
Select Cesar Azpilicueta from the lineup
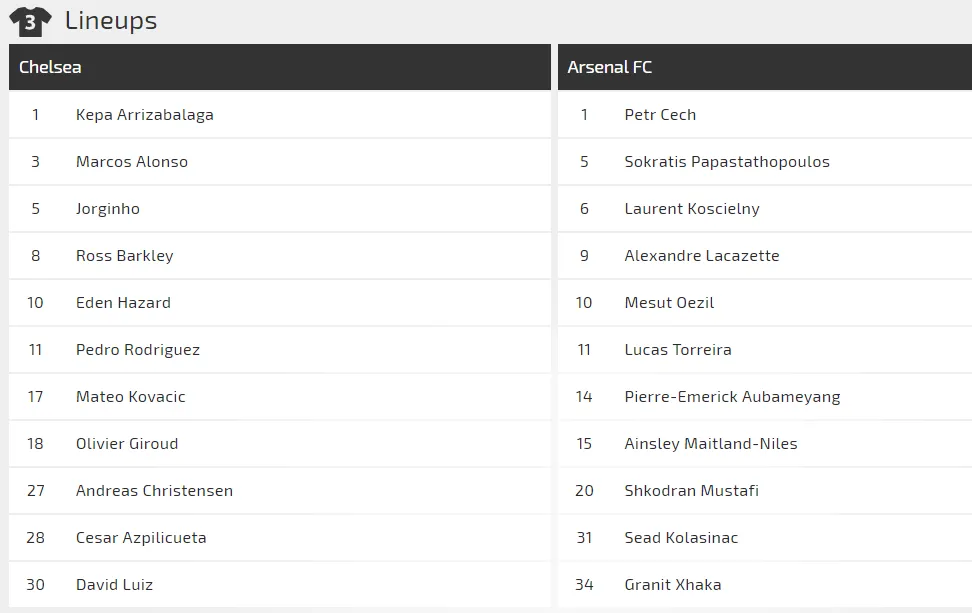141,538
